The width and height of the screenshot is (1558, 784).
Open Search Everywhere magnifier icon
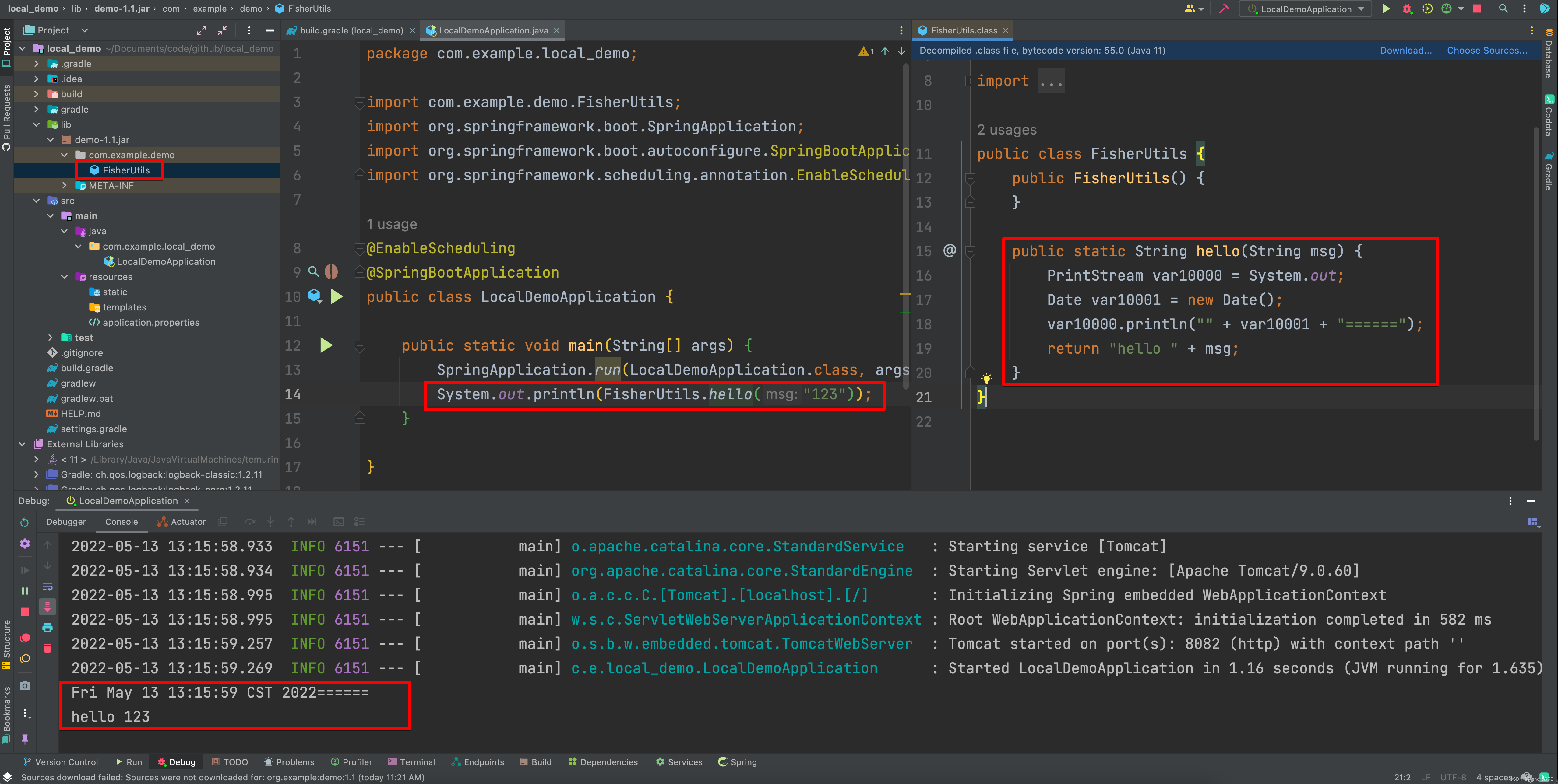(1503, 9)
